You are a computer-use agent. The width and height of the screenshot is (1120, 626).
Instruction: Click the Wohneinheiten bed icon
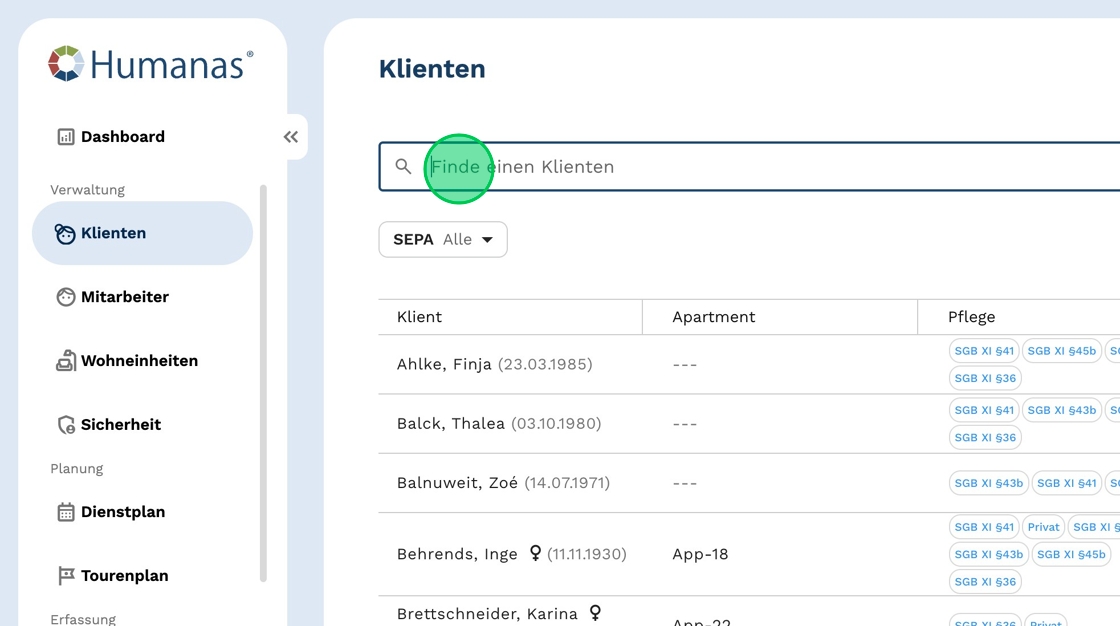coord(66,361)
